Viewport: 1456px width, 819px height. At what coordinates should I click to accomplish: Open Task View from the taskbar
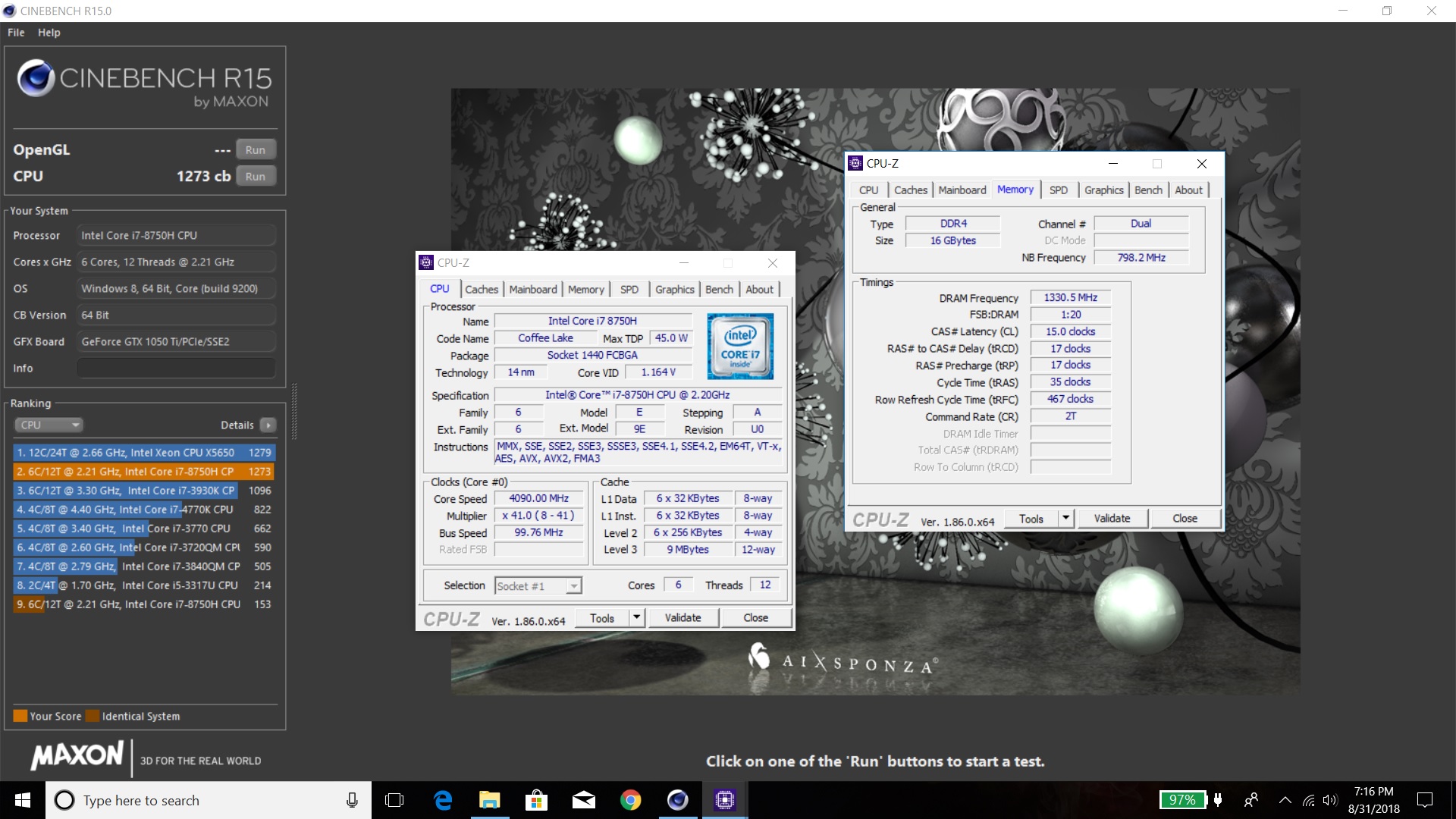[x=394, y=800]
